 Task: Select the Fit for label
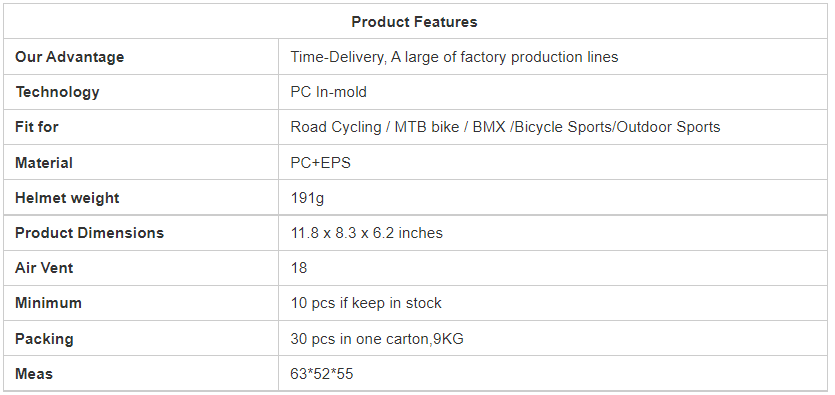37,127
